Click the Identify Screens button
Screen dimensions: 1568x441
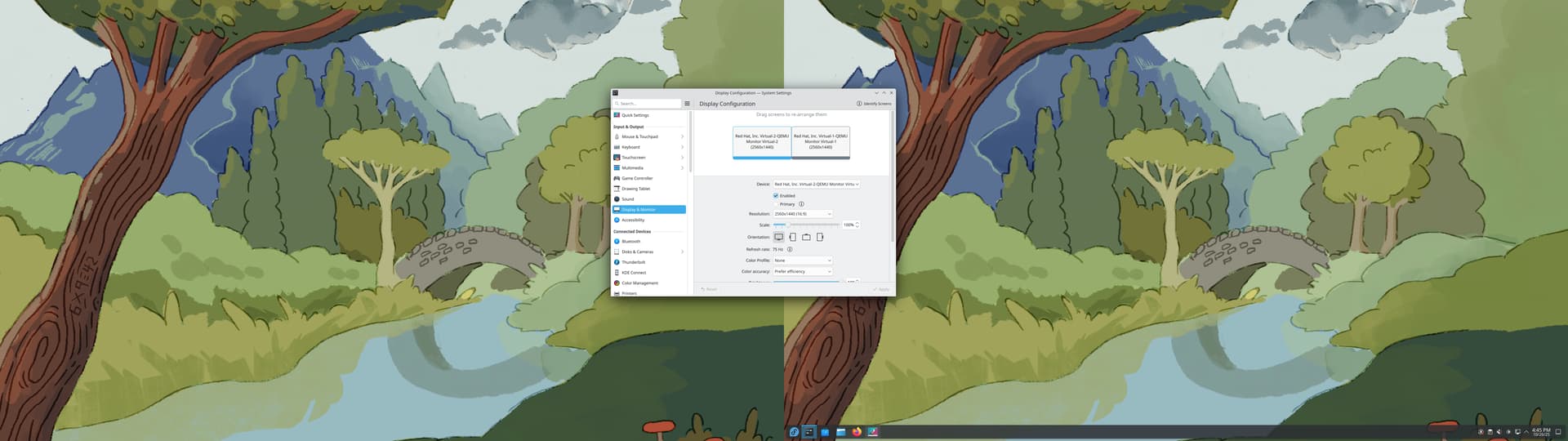[874, 104]
